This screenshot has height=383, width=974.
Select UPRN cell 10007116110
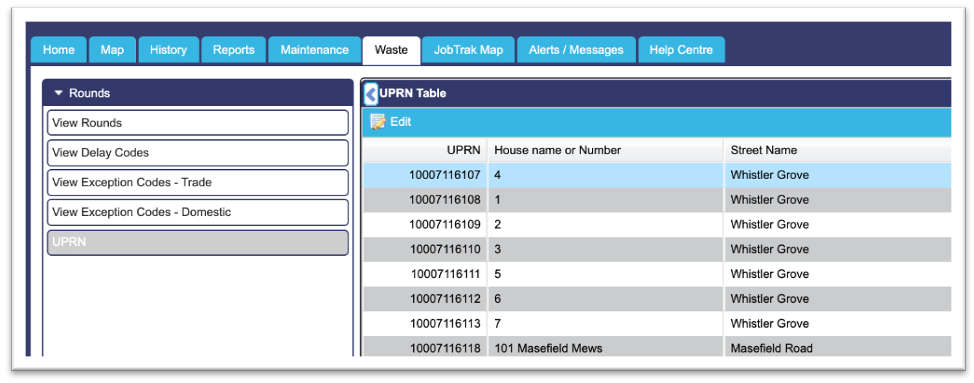(x=425, y=250)
